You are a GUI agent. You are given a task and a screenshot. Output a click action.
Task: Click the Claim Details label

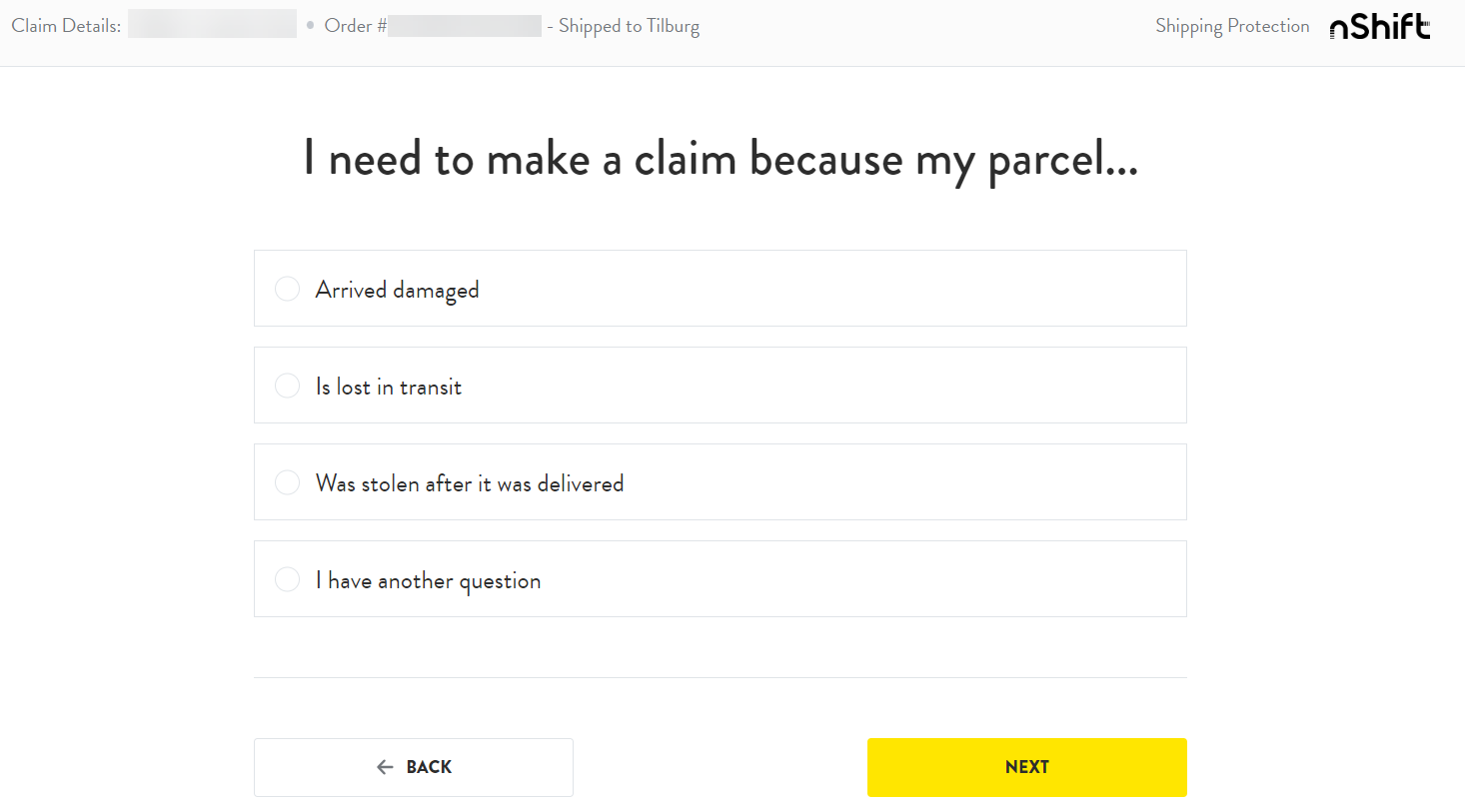pos(66,26)
